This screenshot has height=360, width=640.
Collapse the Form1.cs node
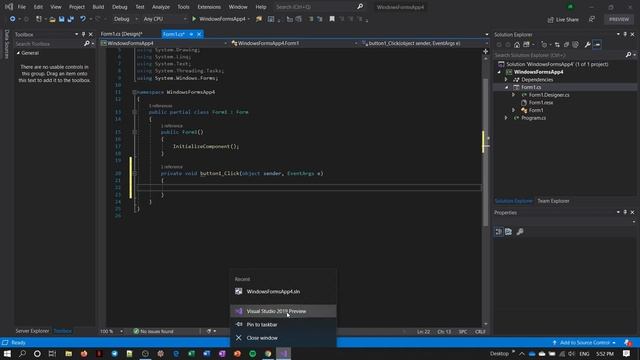coord(507,87)
